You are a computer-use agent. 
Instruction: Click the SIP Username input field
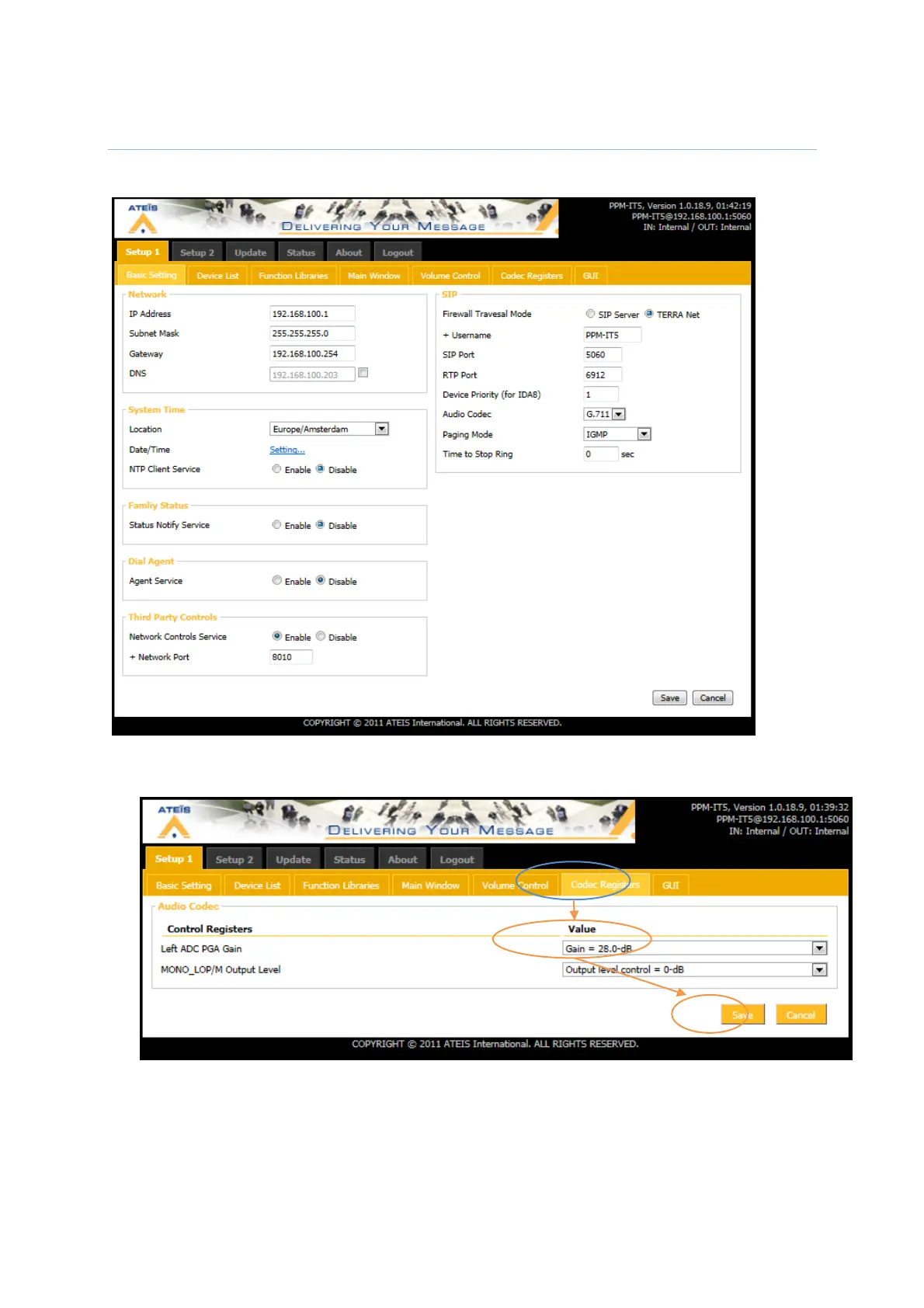[x=612, y=335]
